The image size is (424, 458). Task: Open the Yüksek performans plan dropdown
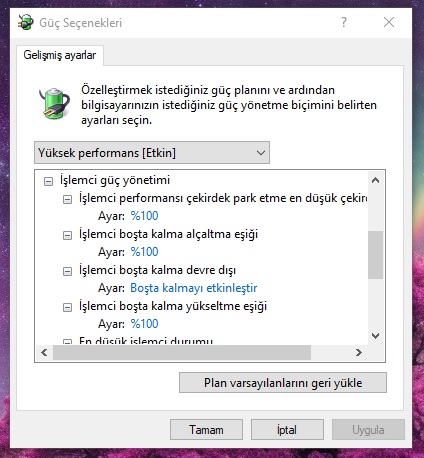click(x=152, y=153)
